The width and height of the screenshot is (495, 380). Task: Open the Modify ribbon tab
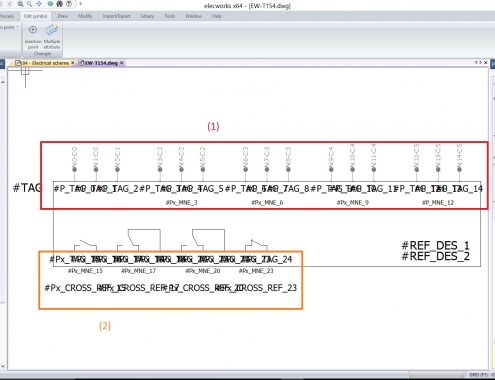tap(85, 16)
